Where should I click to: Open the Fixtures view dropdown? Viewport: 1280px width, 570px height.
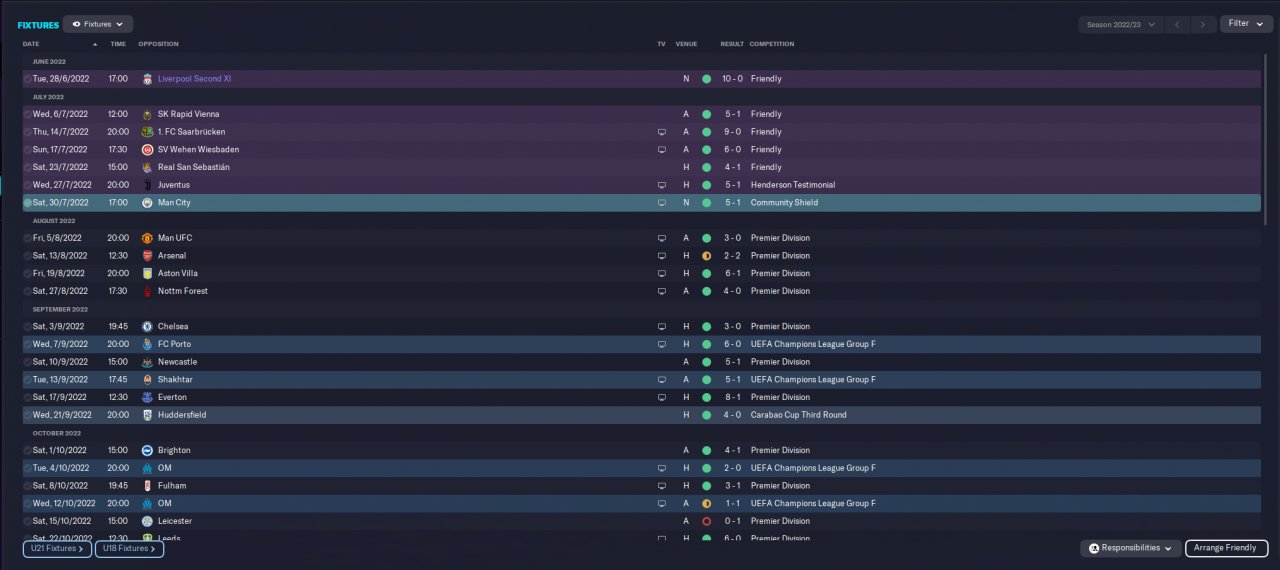point(98,24)
